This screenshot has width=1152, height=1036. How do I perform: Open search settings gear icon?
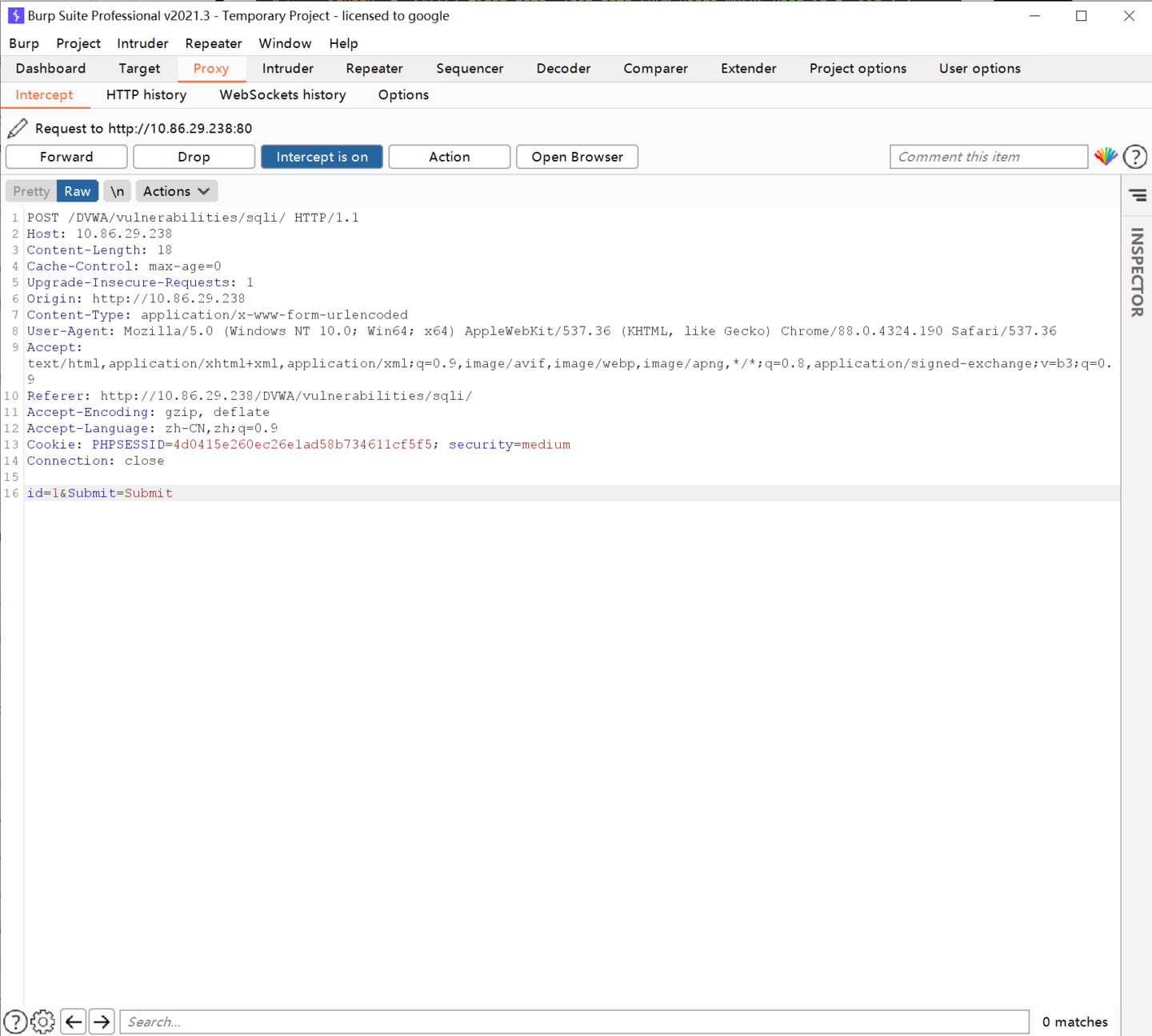[x=43, y=1022]
